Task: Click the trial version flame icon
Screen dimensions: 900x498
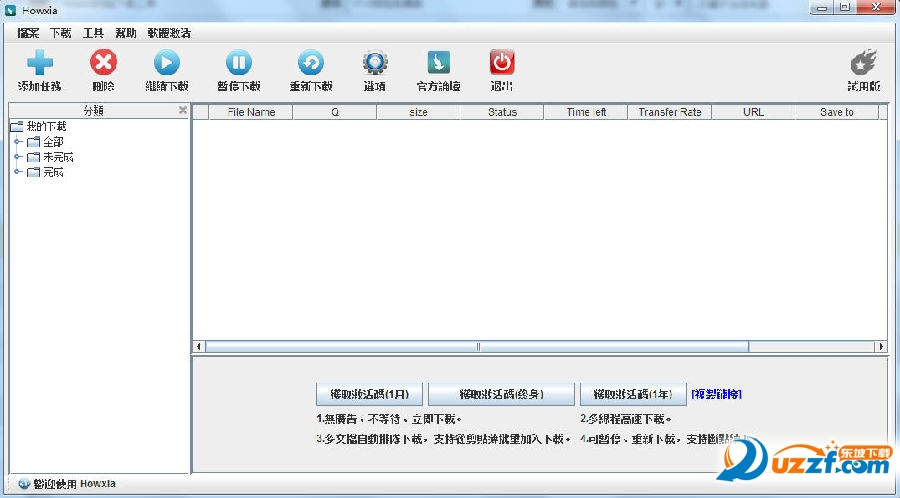Action: [863, 63]
